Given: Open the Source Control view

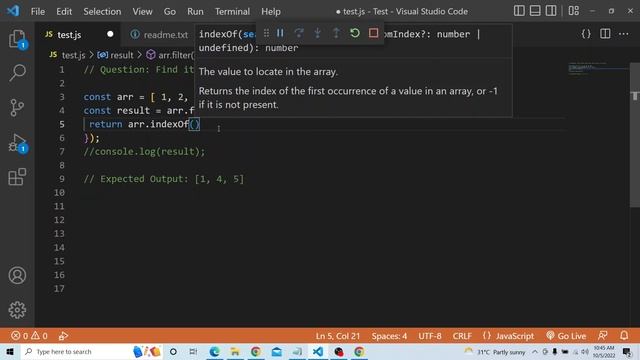Looking at the screenshot, I should pyautogui.click(x=17, y=108).
